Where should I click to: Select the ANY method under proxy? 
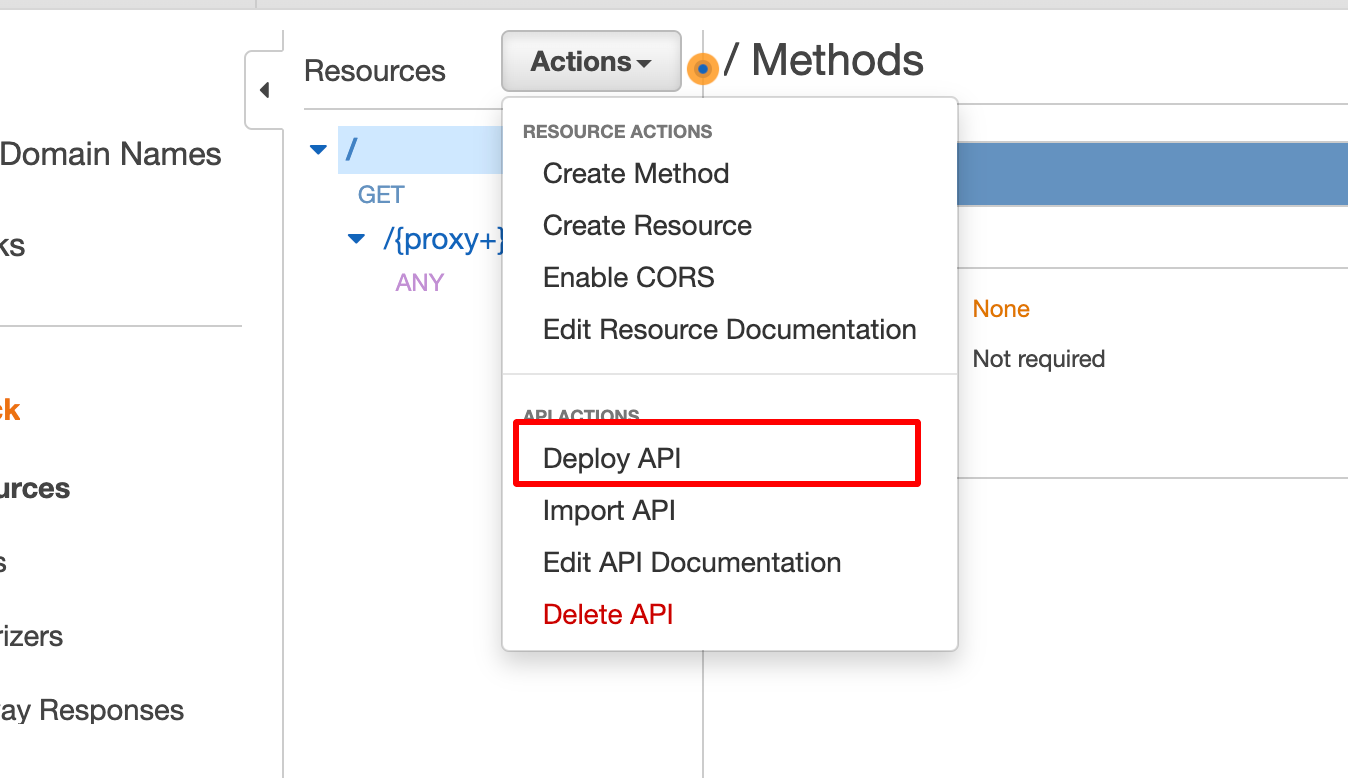(419, 283)
